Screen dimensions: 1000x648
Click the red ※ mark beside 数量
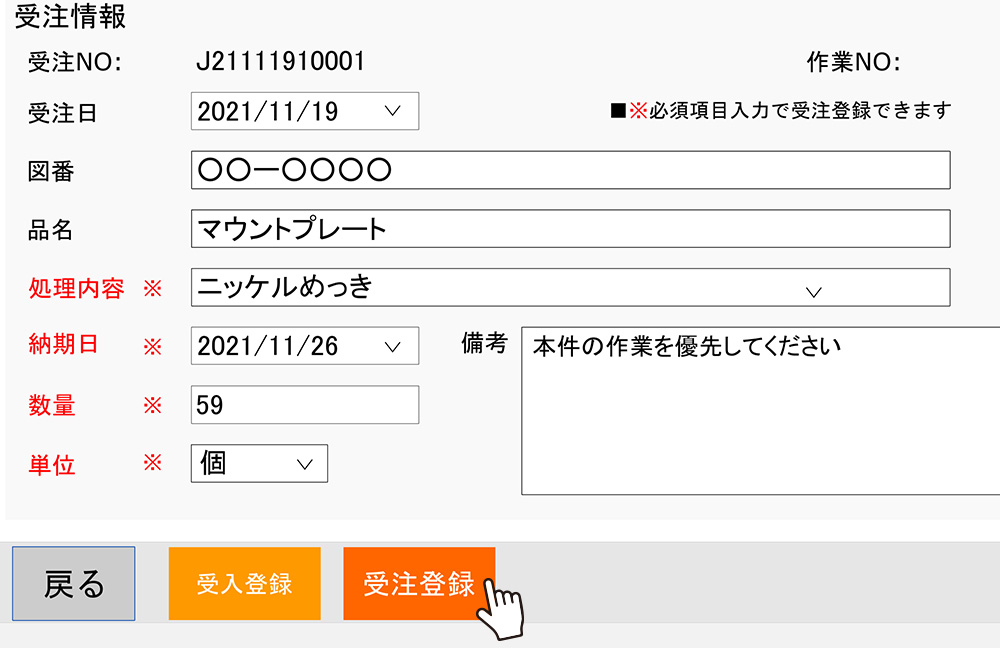click(152, 405)
